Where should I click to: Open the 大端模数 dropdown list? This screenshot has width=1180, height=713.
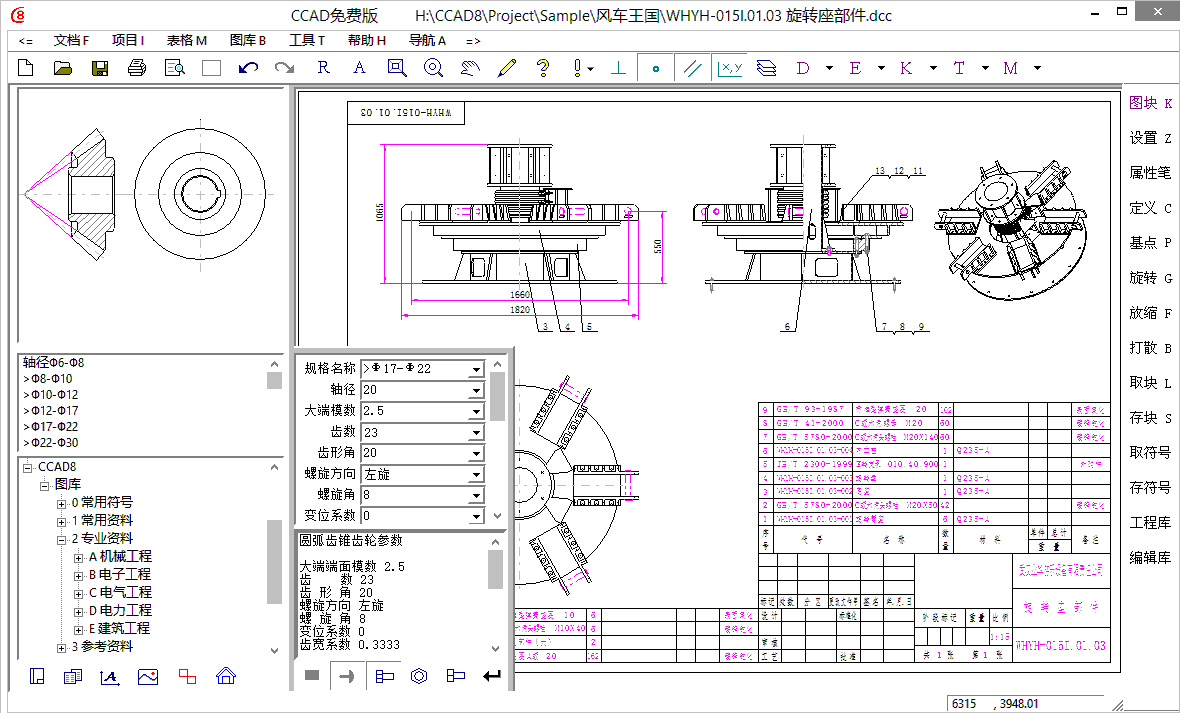(x=476, y=411)
